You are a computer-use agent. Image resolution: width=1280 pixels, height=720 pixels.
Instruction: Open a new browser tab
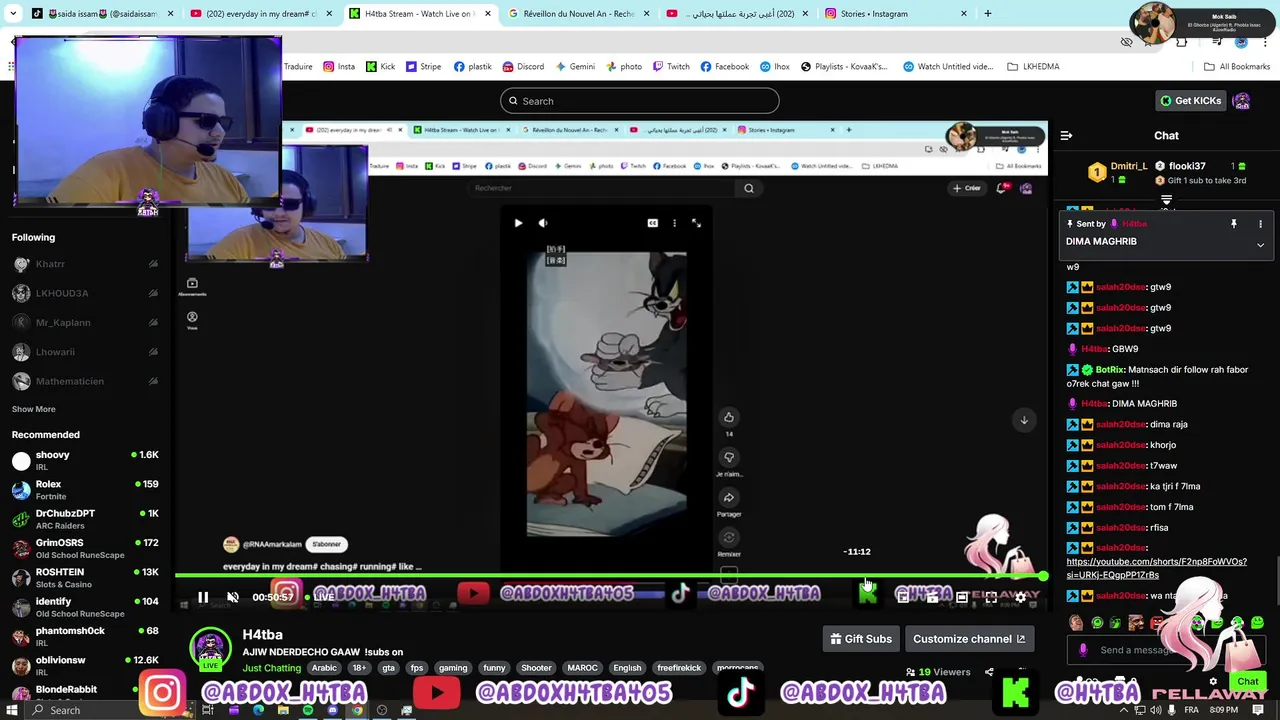988,14
